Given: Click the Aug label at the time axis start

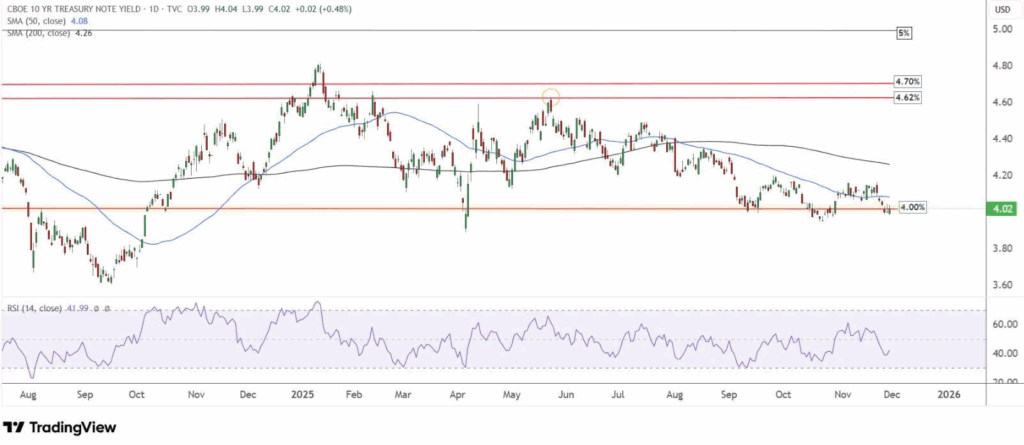Looking at the screenshot, I should click(x=29, y=395).
